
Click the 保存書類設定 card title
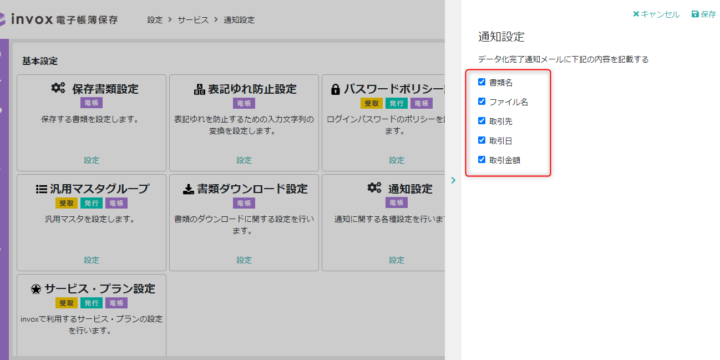105,89
